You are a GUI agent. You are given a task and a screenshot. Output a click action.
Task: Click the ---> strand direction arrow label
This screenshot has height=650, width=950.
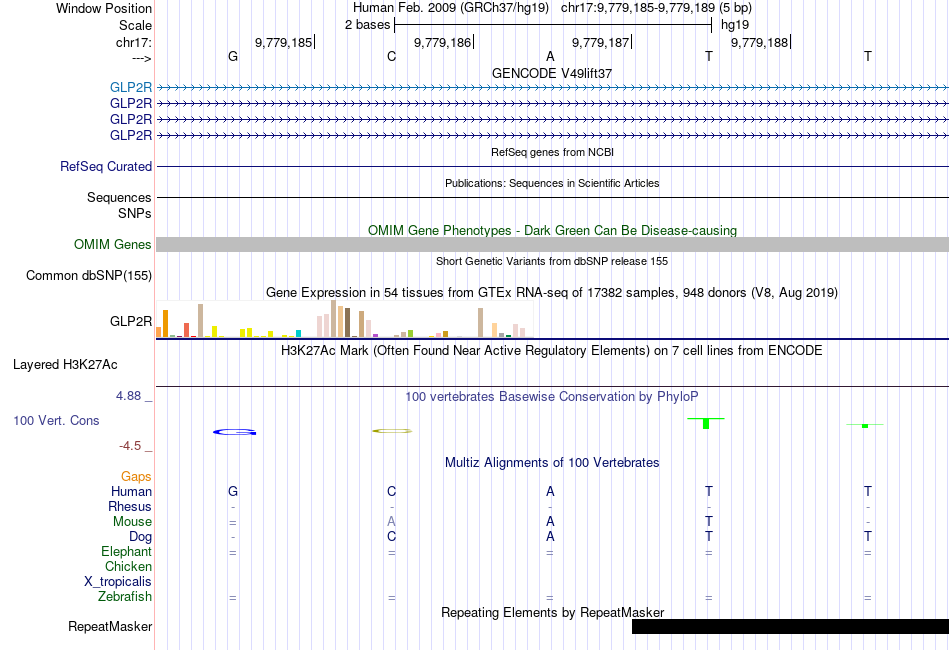pyautogui.click(x=141, y=58)
